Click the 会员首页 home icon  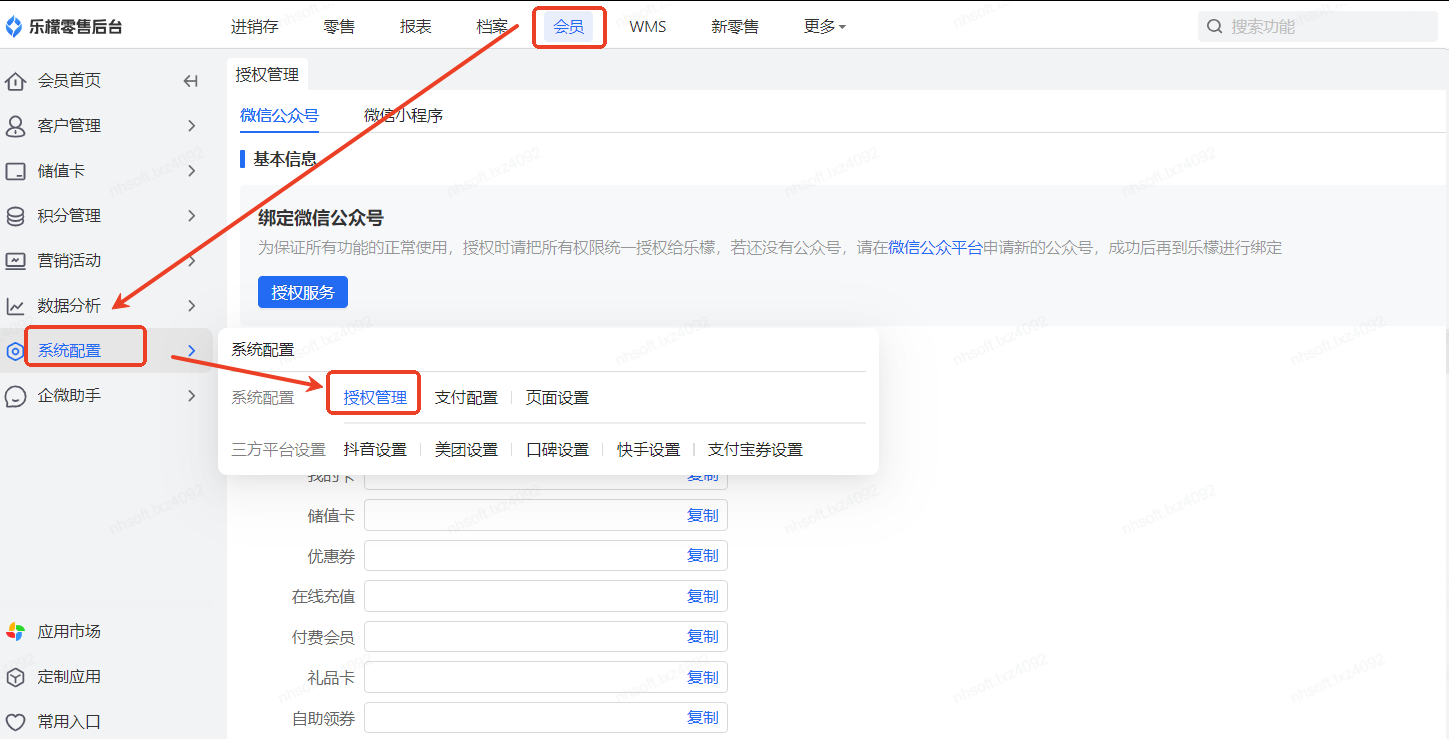tap(15, 81)
